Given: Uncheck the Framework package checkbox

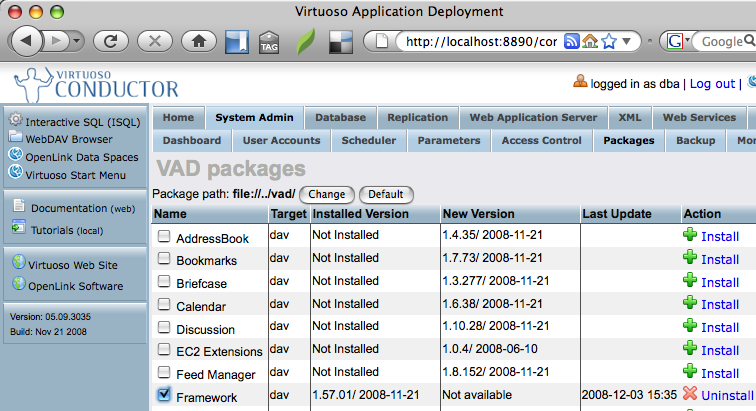Looking at the screenshot, I should click(164, 396).
